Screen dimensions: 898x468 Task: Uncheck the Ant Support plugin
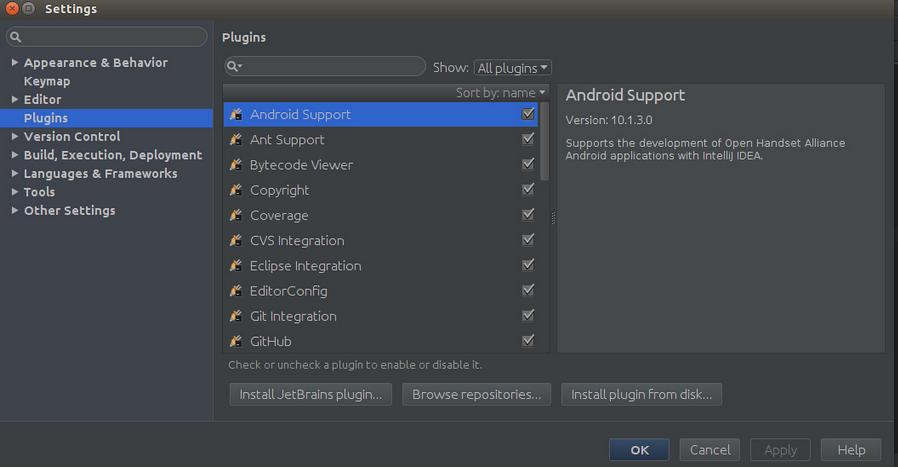(x=528, y=139)
